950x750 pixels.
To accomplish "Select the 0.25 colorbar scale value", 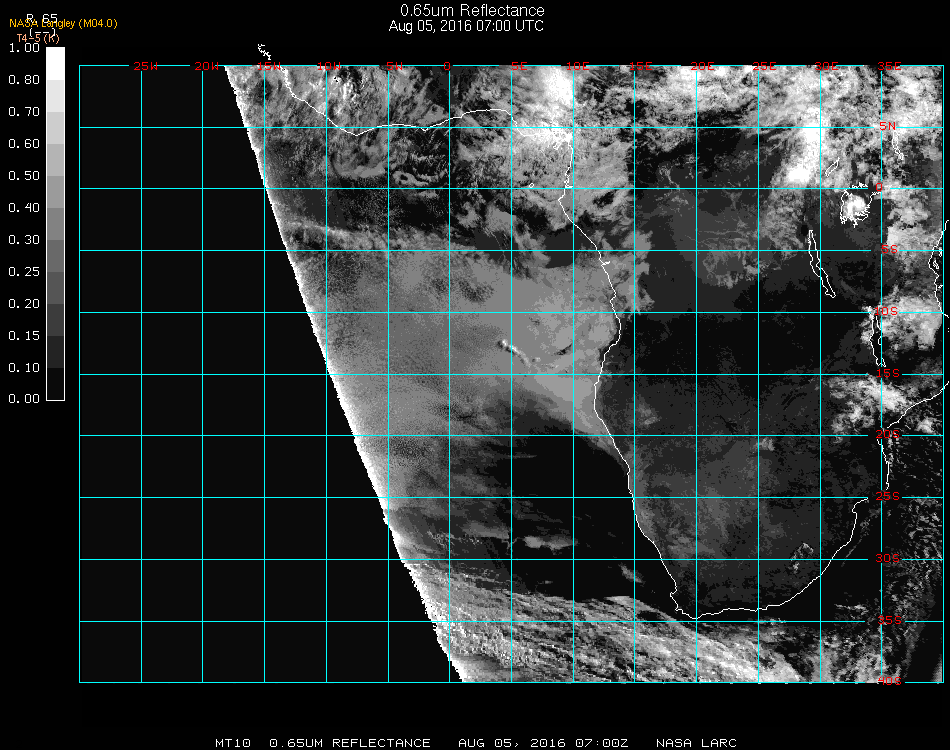I will coord(24,272).
